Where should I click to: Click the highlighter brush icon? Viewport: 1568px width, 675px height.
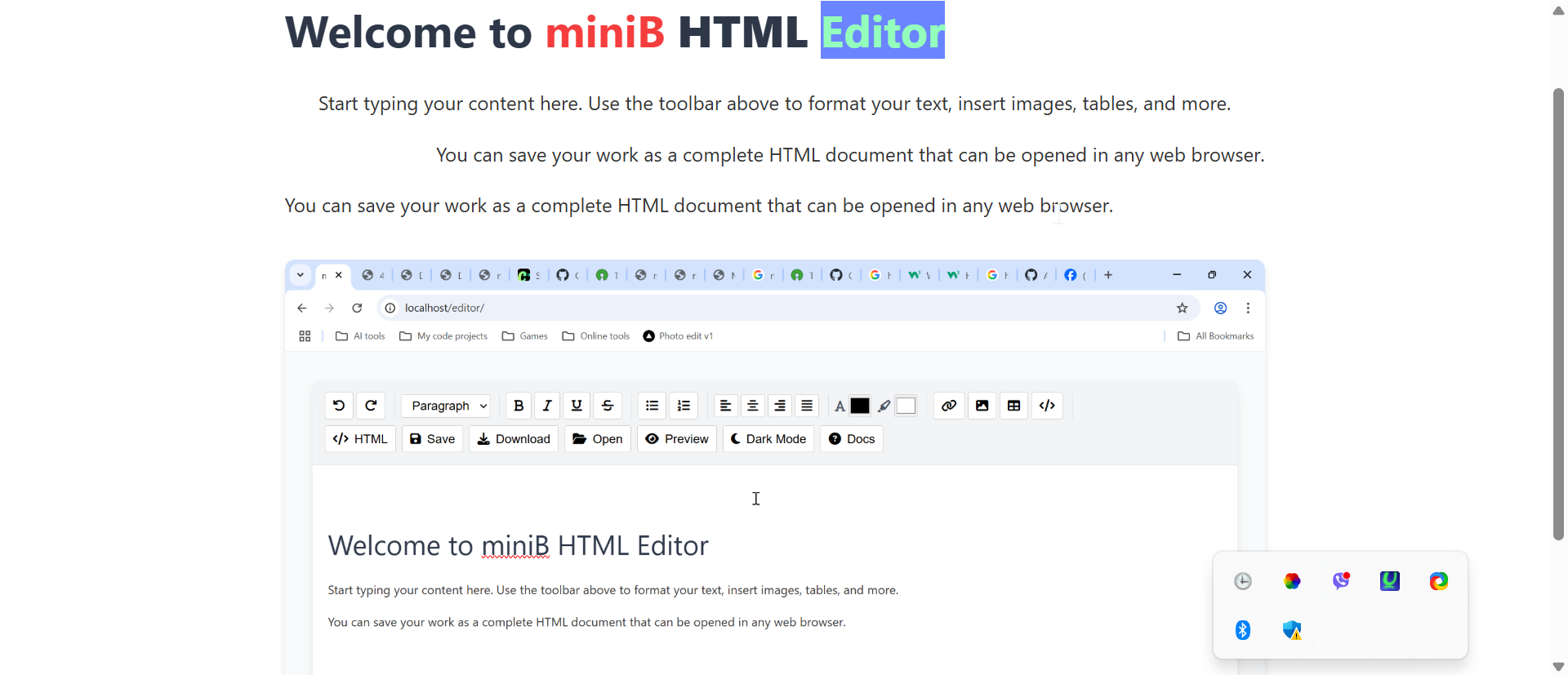[884, 406]
